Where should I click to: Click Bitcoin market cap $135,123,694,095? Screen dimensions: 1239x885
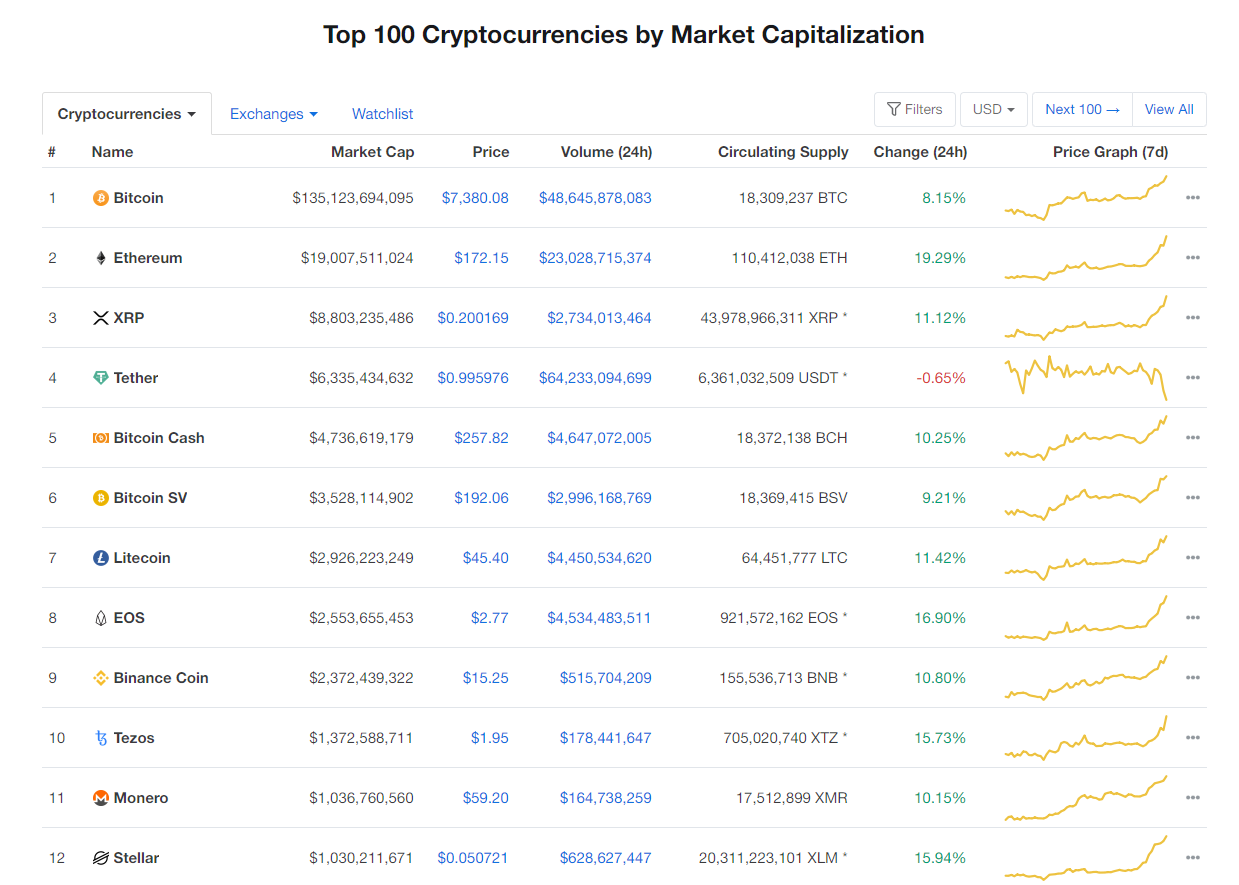point(353,198)
